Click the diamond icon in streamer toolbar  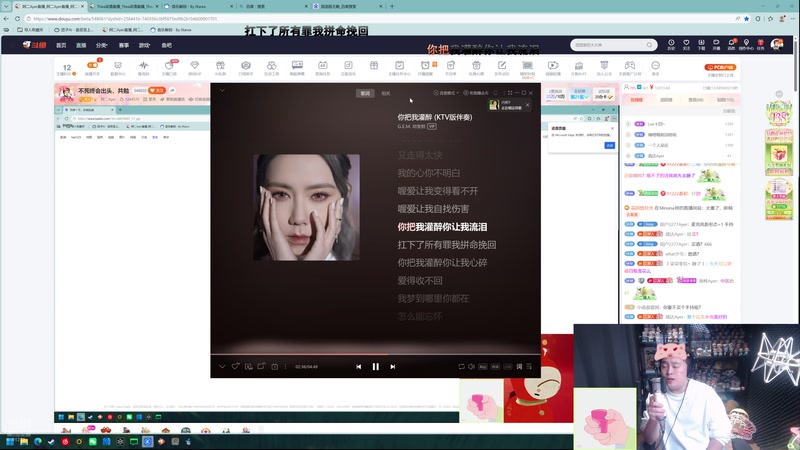tap(194, 65)
